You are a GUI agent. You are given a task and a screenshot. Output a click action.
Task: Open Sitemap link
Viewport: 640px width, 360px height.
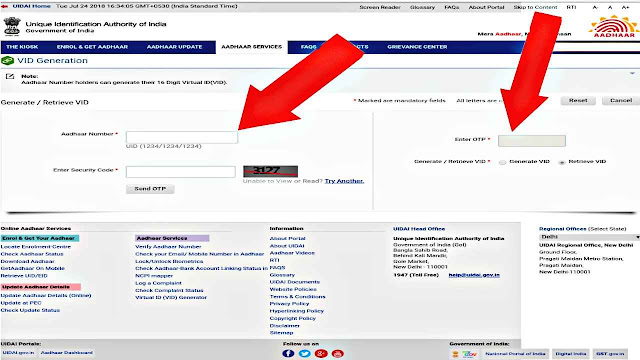tap(281, 333)
